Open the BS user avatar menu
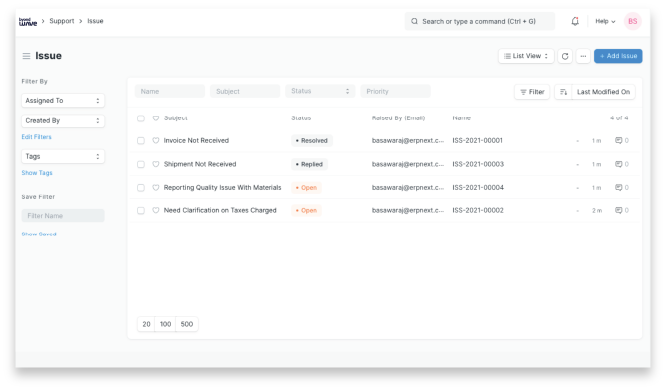 click(632, 21)
